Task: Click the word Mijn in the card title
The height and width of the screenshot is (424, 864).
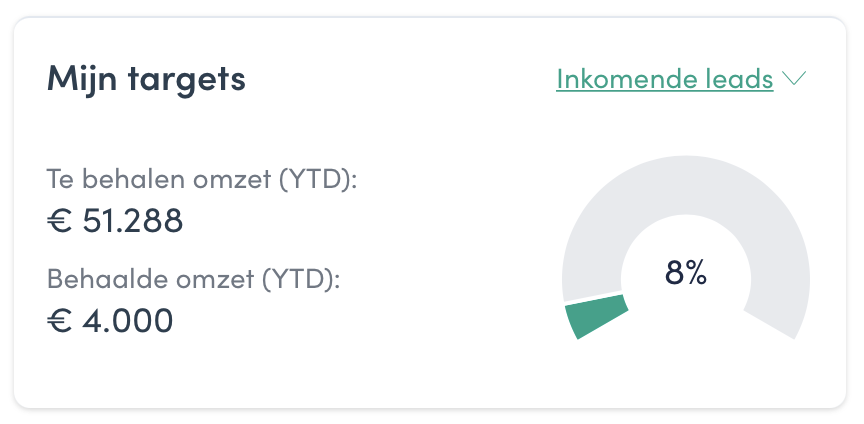Action: (x=82, y=80)
